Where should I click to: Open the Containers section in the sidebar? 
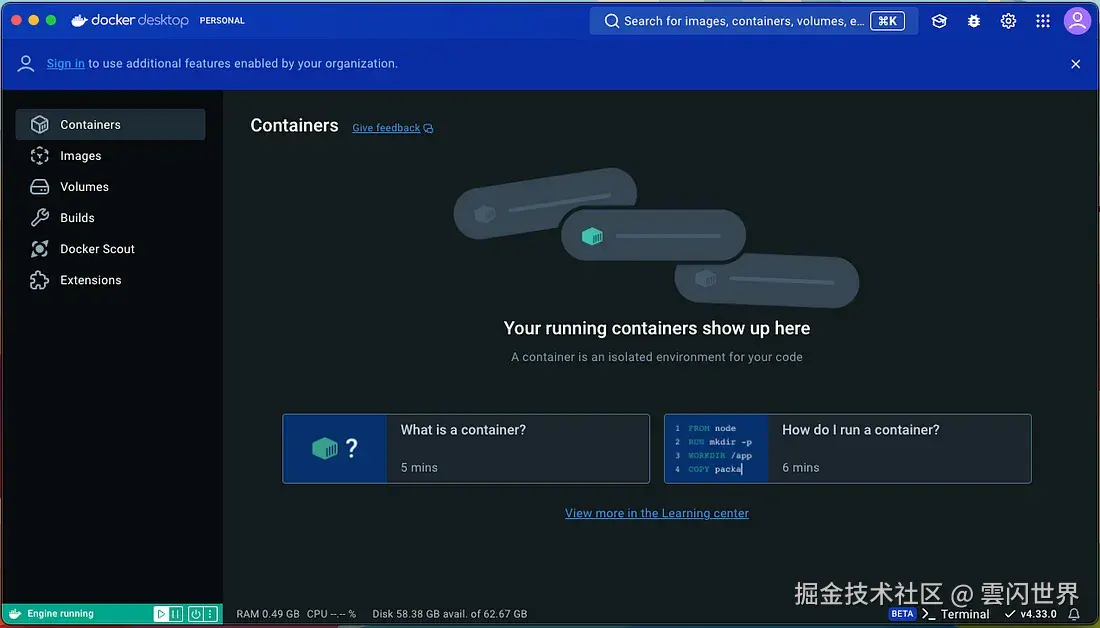click(x=110, y=124)
